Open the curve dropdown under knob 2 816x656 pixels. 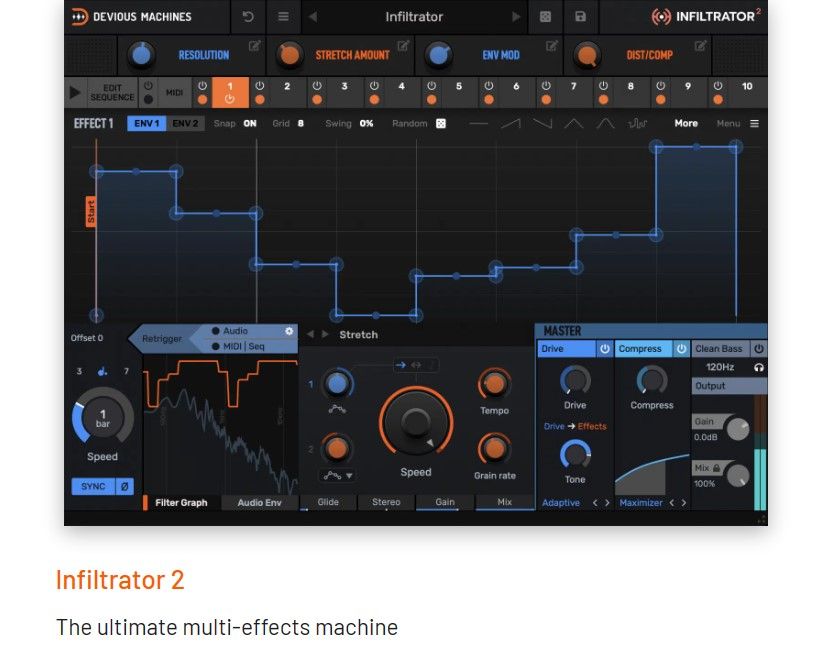tap(337, 475)
